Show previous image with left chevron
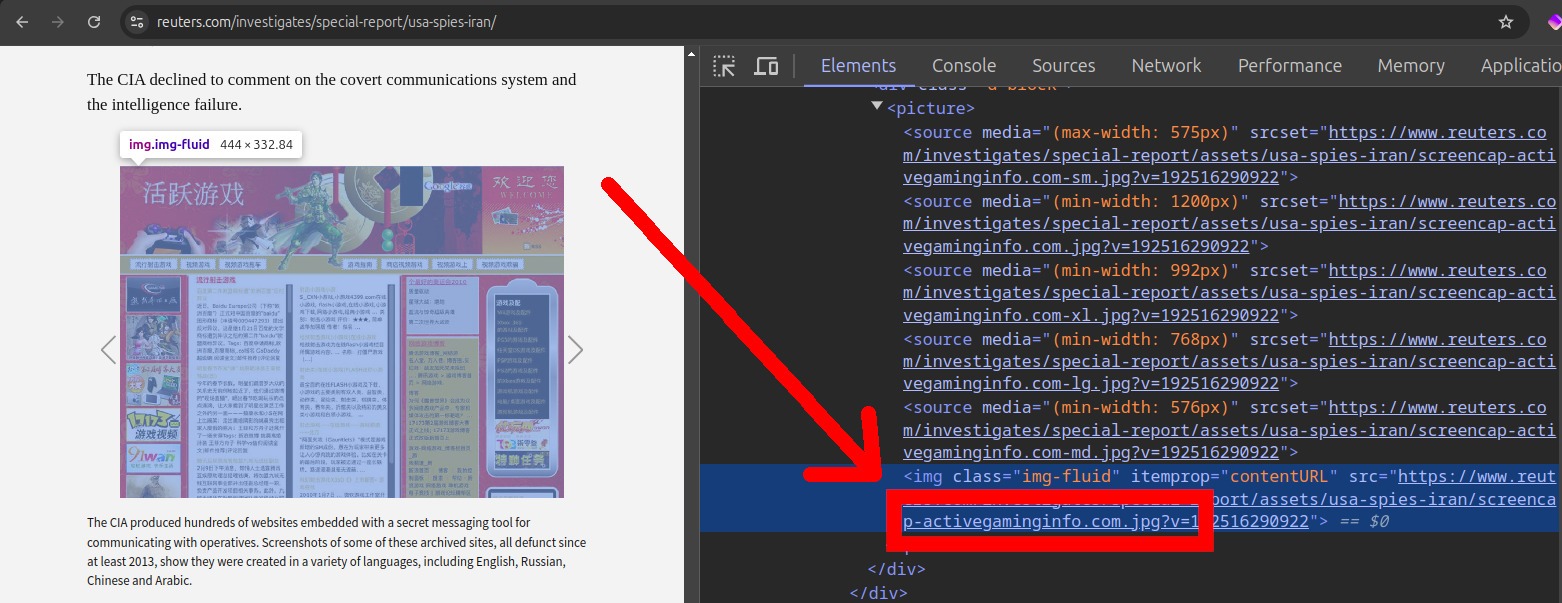Screen dimensions: 1562x603 coord(108,349)
